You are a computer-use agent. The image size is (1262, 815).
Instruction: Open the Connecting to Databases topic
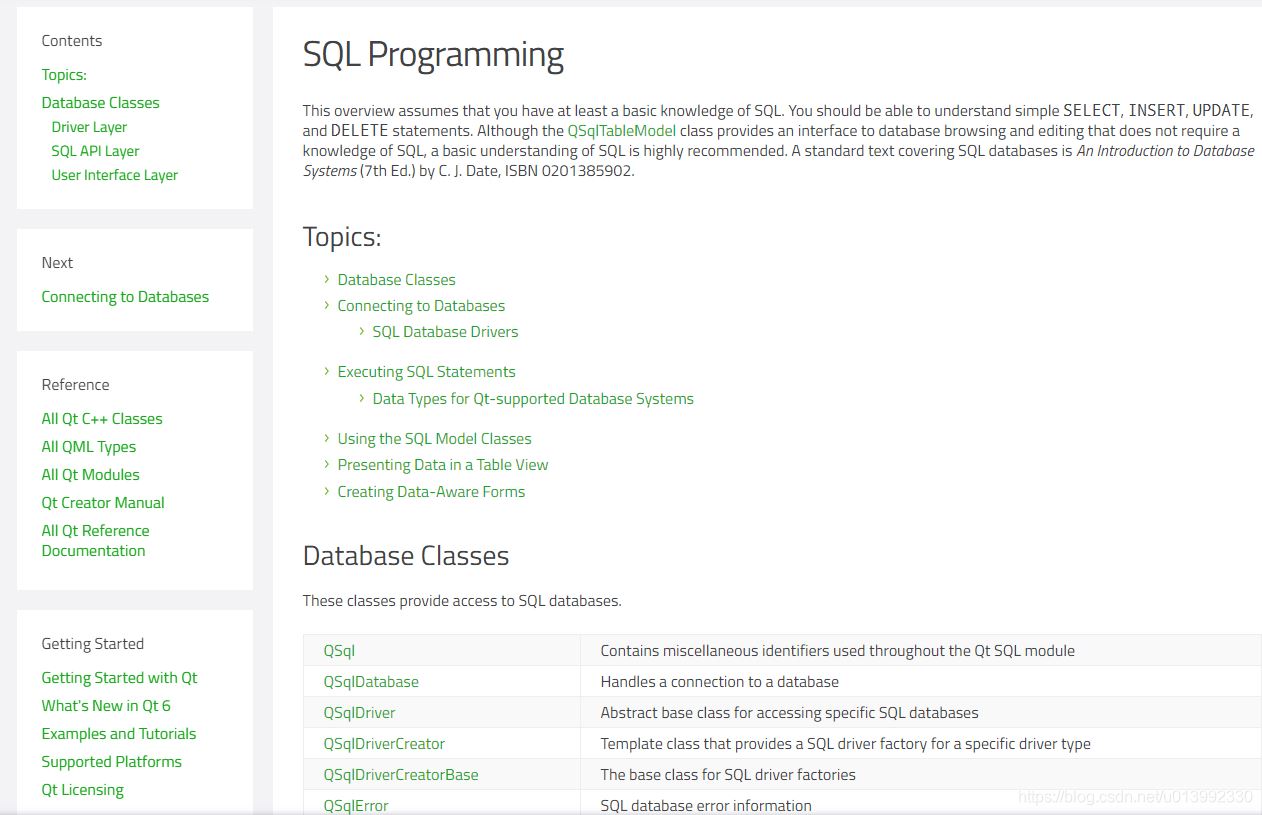coord(421,306)
